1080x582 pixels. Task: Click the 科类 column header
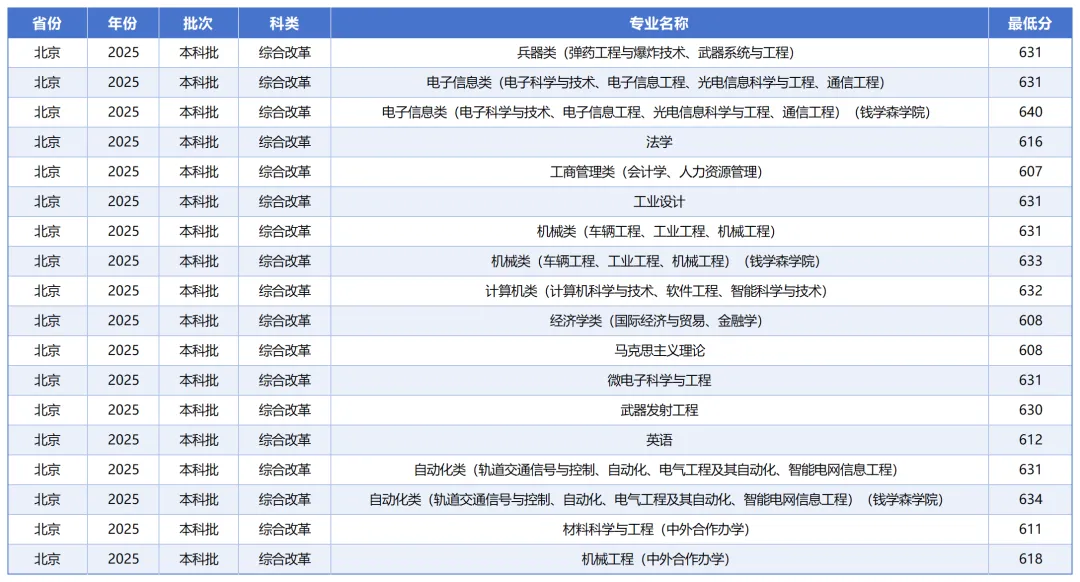pos(284,23)
